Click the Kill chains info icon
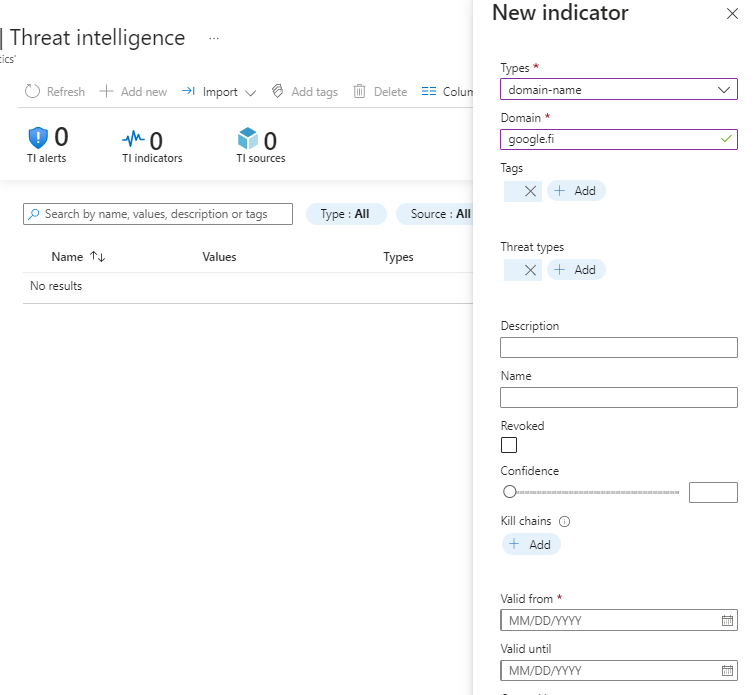This screenshot has height=695, width=755. (564, 522)
